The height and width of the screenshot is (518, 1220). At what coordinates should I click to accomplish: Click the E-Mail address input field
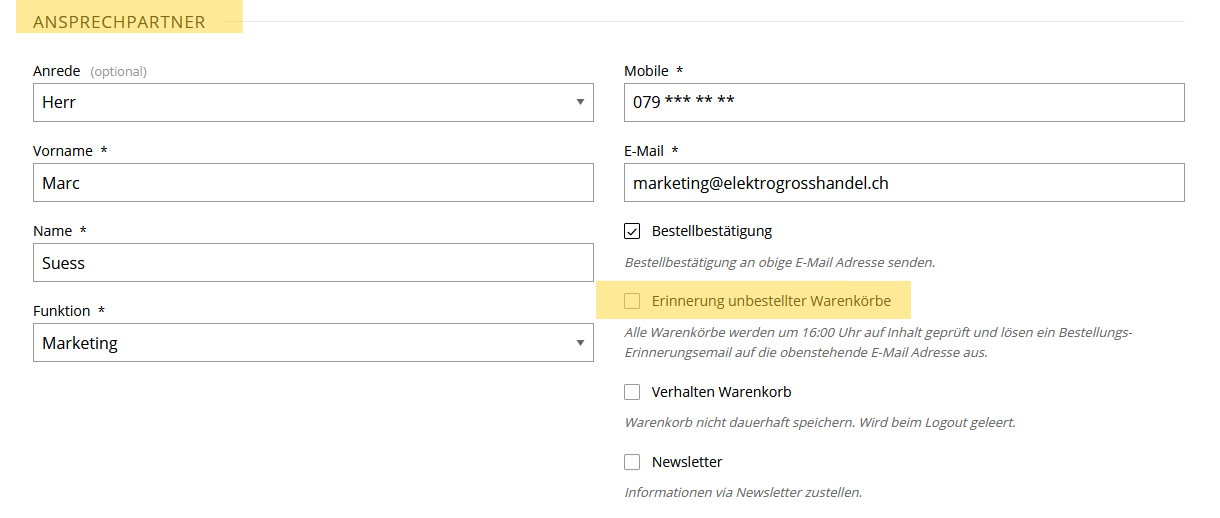pyautogui.click(x=903, y=183)
